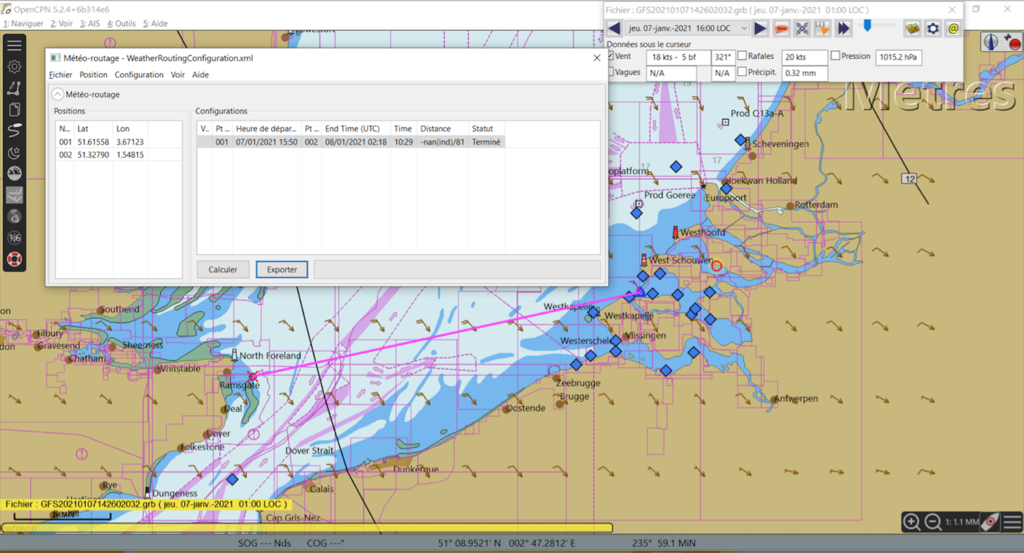Open Fichier menu in Météo-routage window

(61, 74)
